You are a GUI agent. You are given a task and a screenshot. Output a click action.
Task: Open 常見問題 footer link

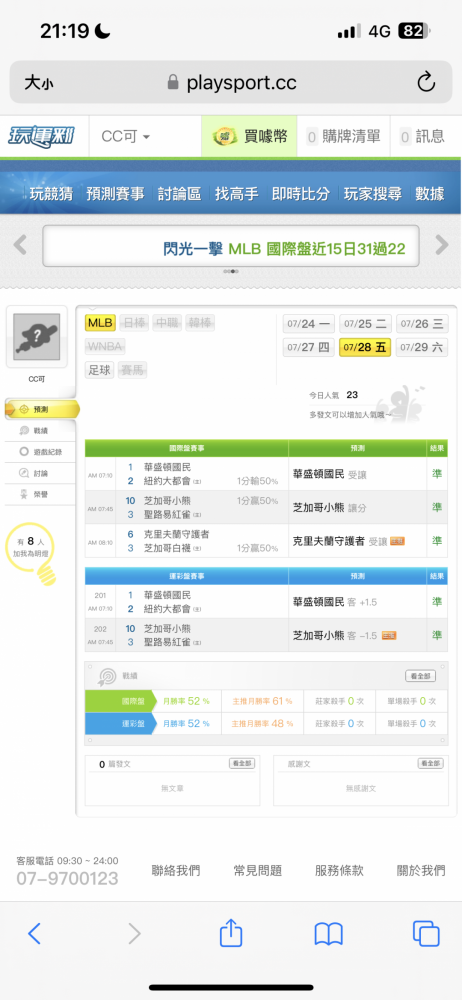click(257, 871)
